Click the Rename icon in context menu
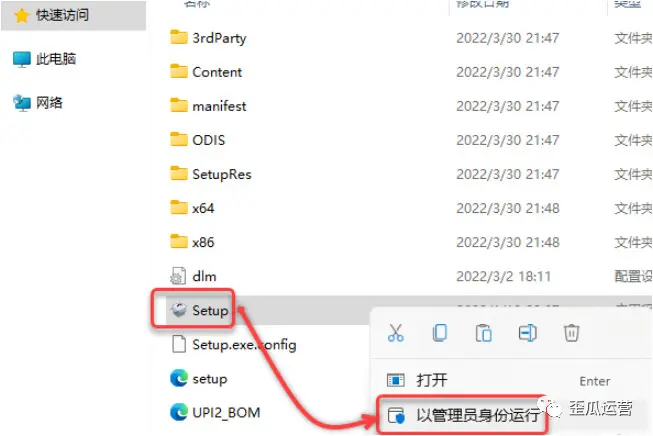Screen dimensions: 653x436 (x=527, y=333)
